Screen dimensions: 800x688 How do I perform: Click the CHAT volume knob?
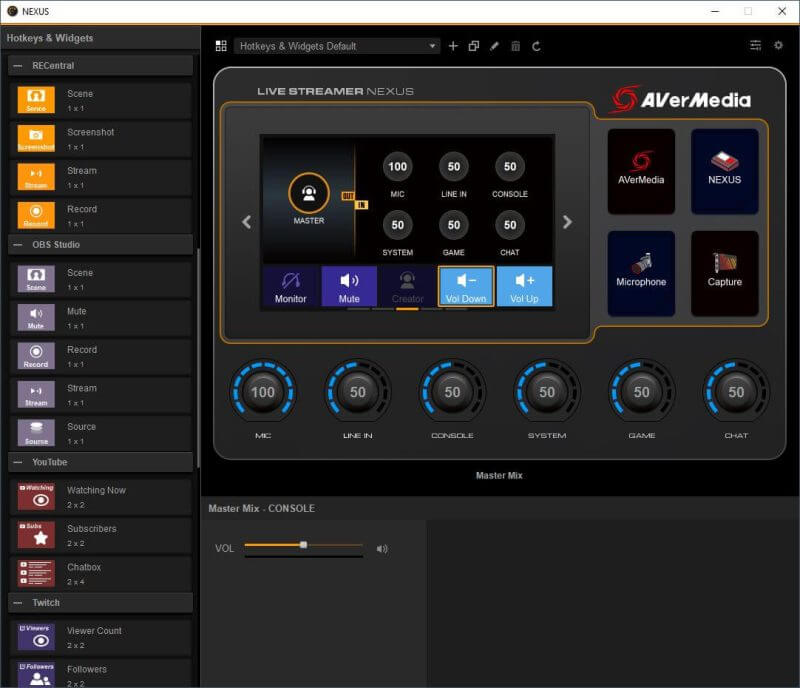pos(736,392)
